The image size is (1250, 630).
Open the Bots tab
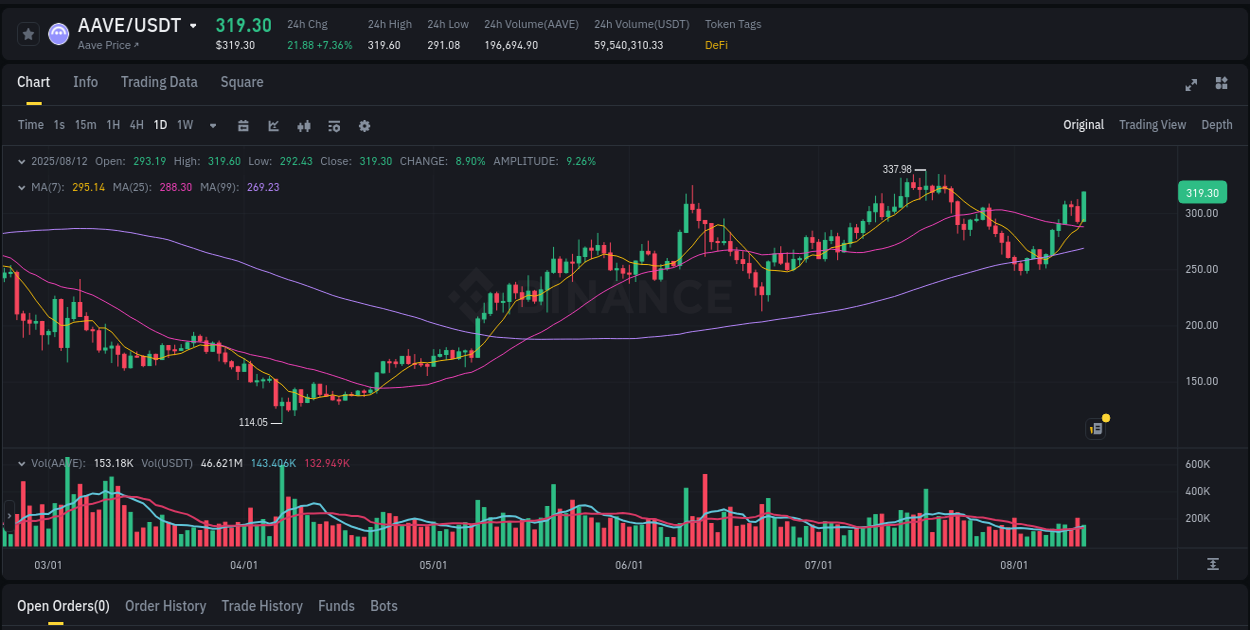tap(384, 606)
